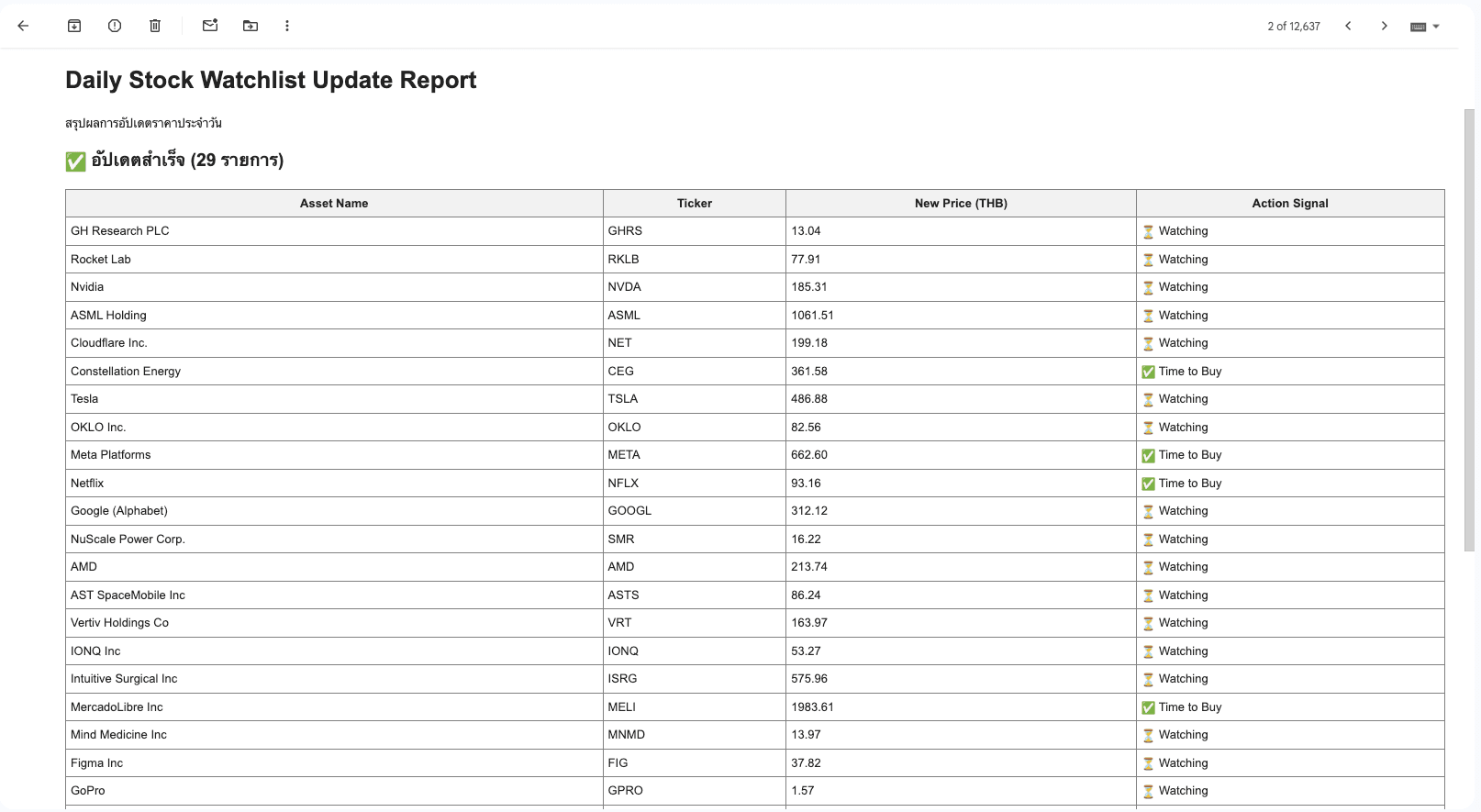Click the NVDA ticker cell

[695, 287]
